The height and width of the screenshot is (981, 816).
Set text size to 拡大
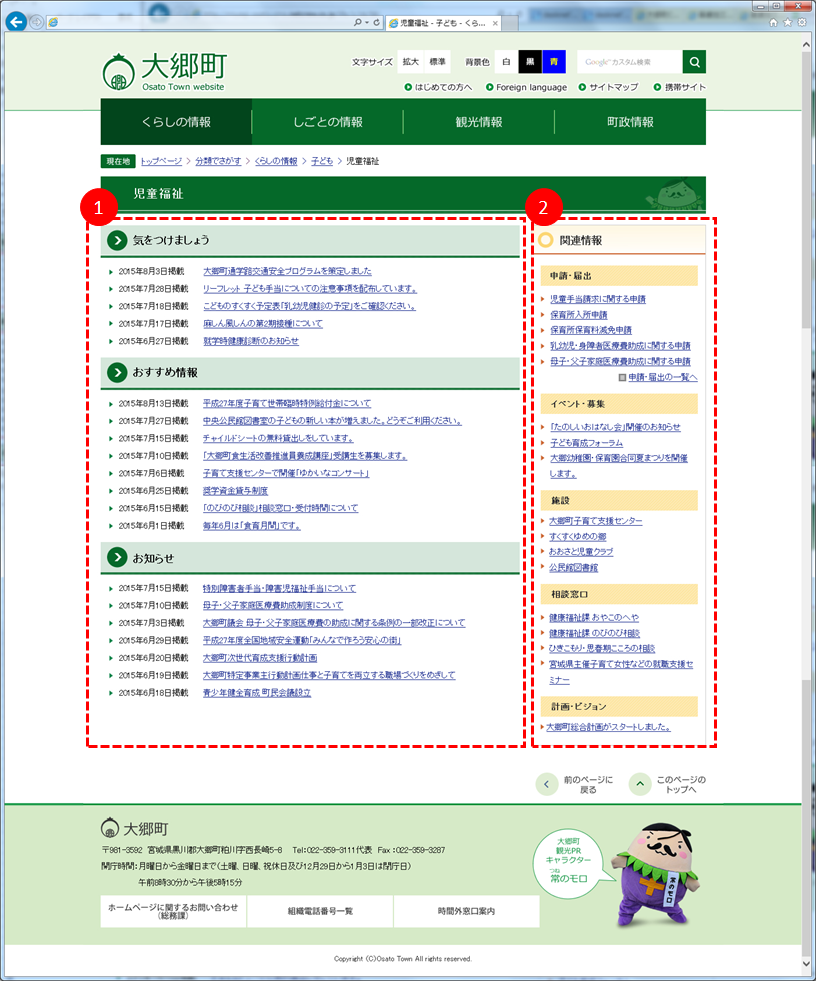pos(411,62)
